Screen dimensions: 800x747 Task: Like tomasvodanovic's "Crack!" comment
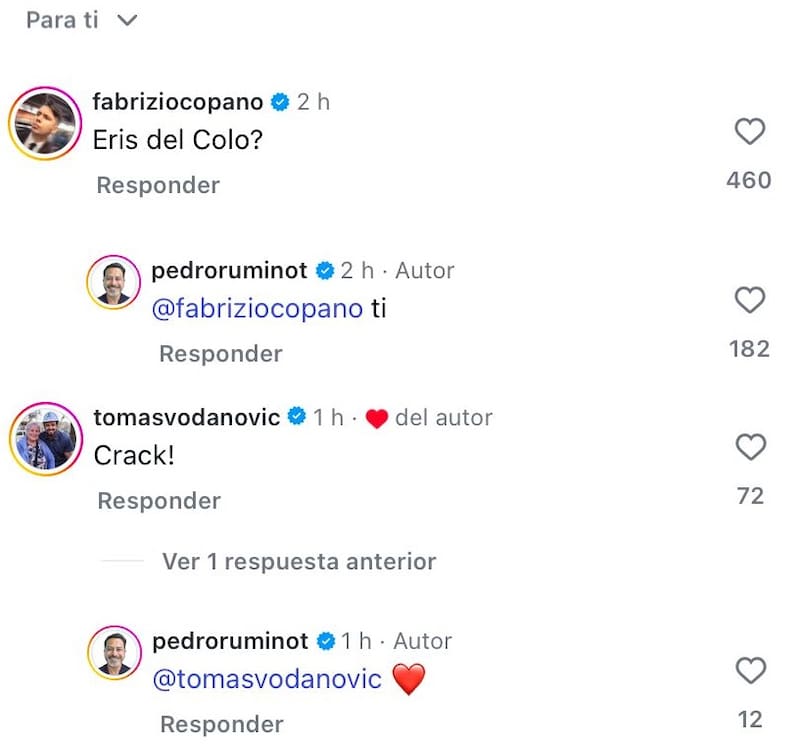750,447
